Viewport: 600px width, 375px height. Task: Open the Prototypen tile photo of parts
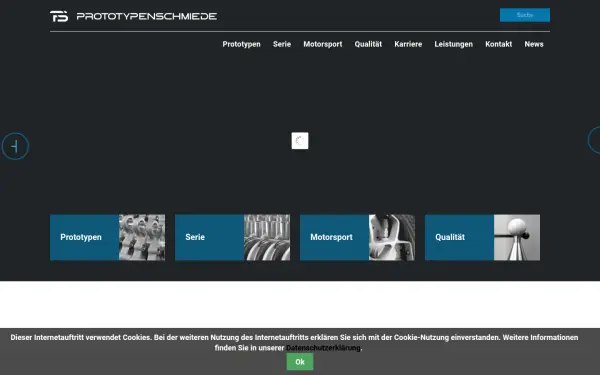click(142, 237)
